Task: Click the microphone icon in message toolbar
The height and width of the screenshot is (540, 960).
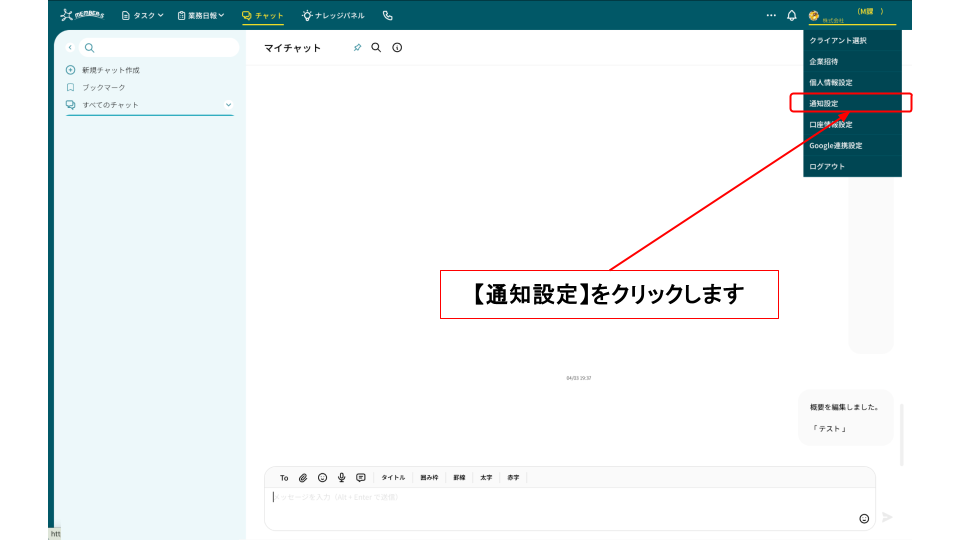Action: 341,478
